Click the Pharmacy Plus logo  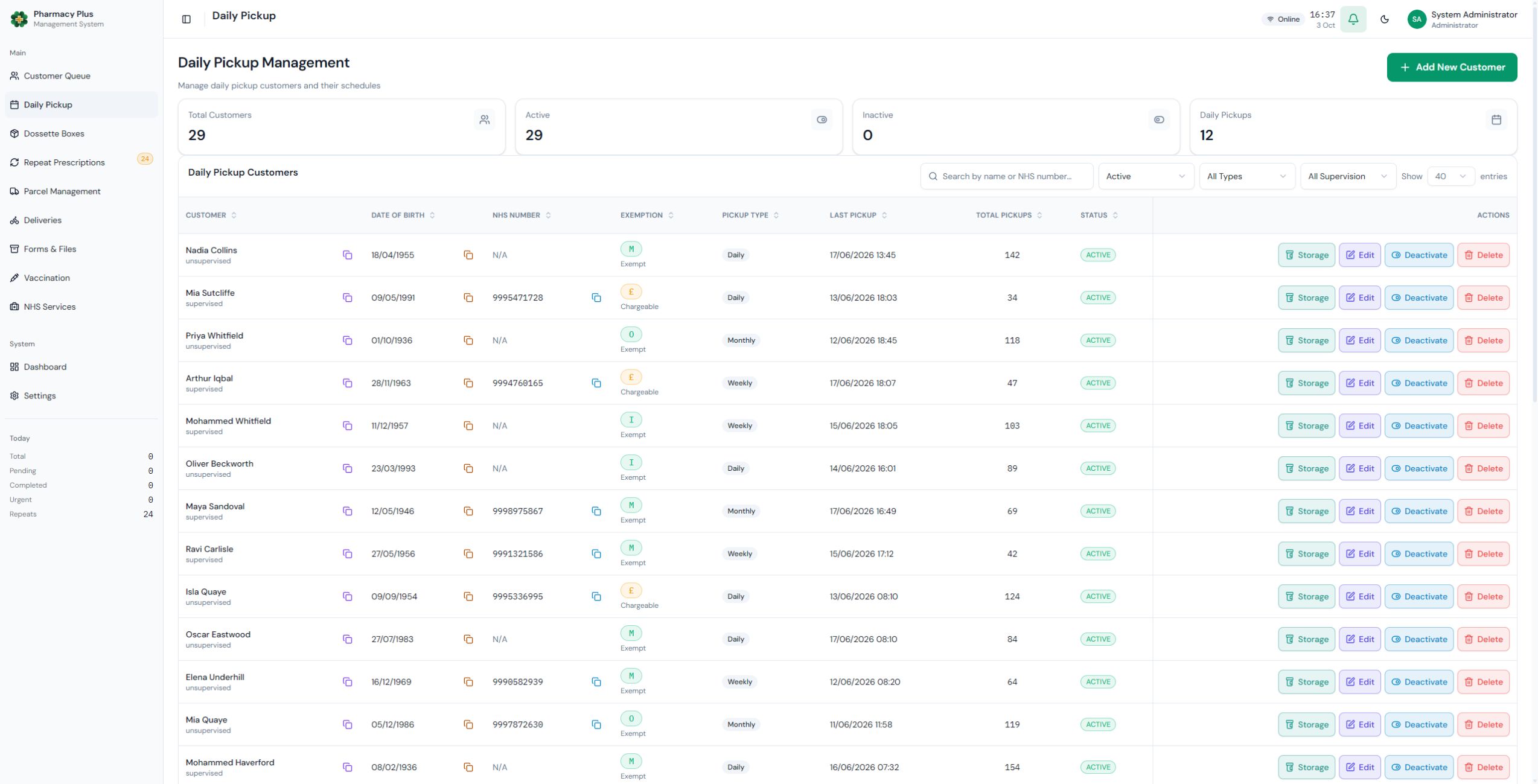(x=19, y=19)
